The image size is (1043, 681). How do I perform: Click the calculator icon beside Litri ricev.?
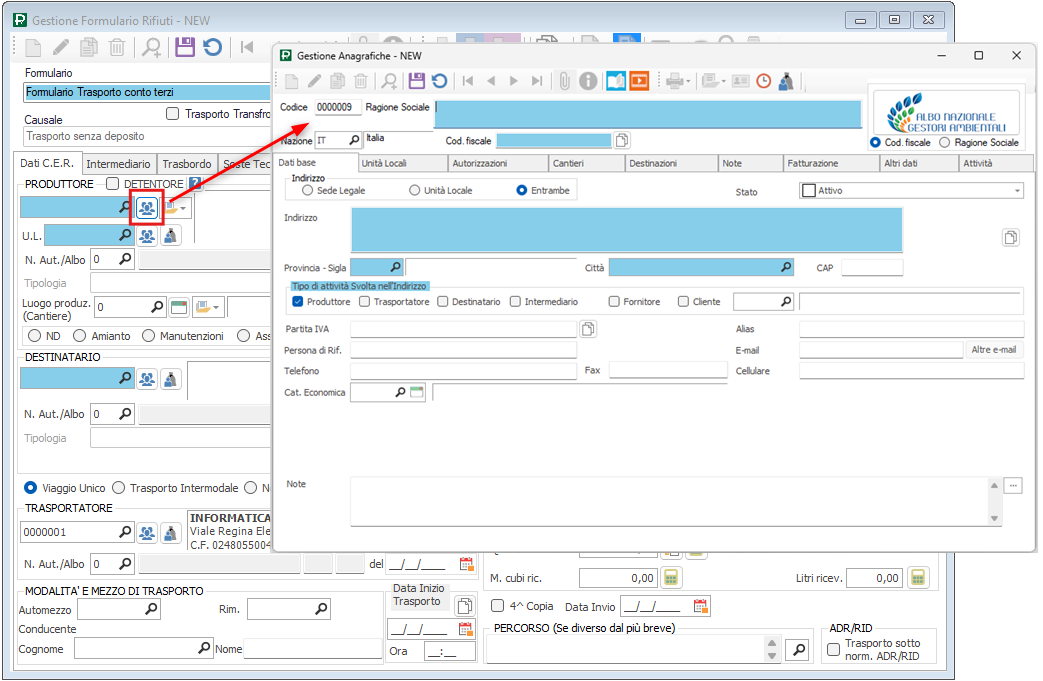pos(918,578)
